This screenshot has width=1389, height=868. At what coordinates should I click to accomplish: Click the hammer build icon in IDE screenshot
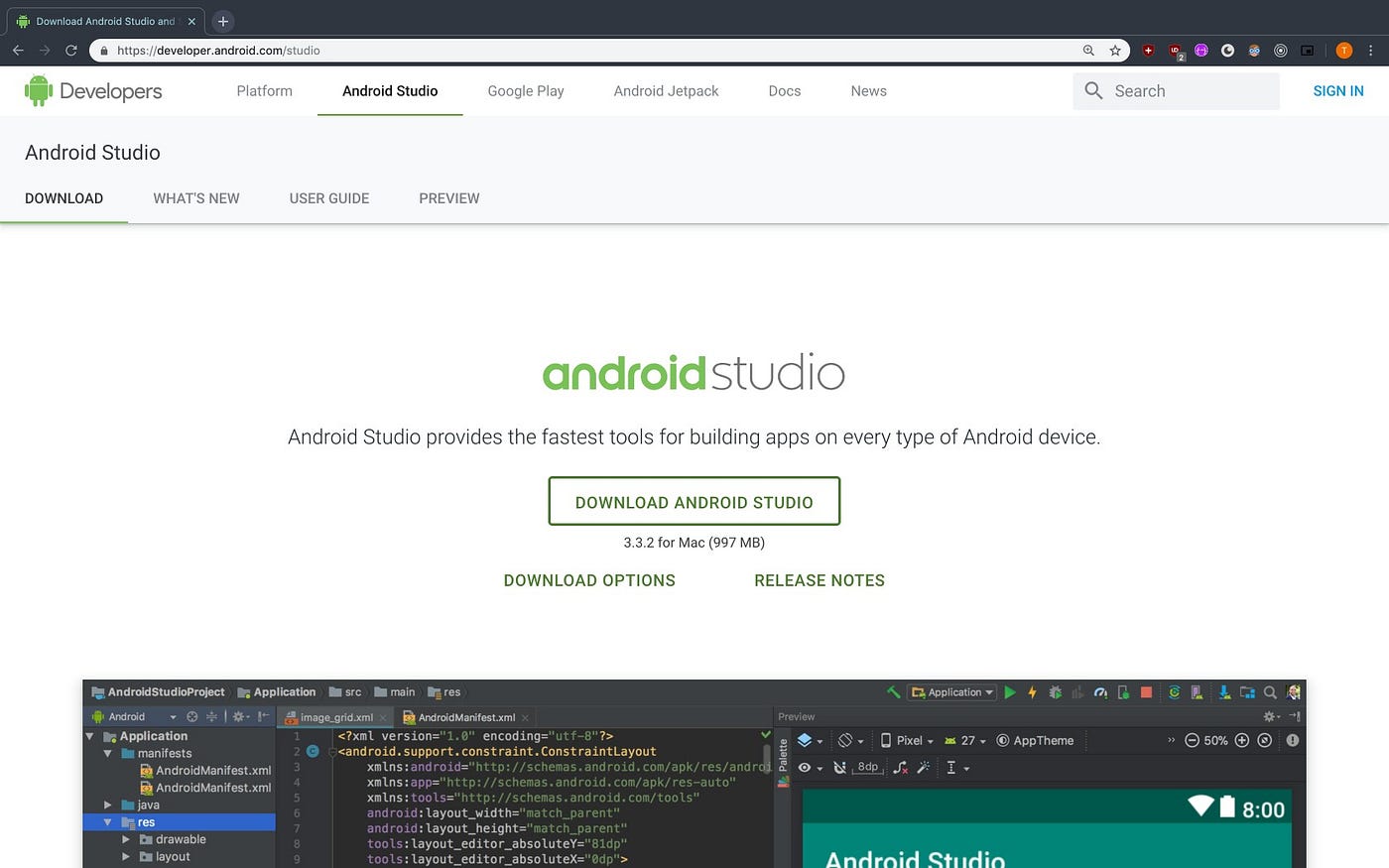coord(893,692)
